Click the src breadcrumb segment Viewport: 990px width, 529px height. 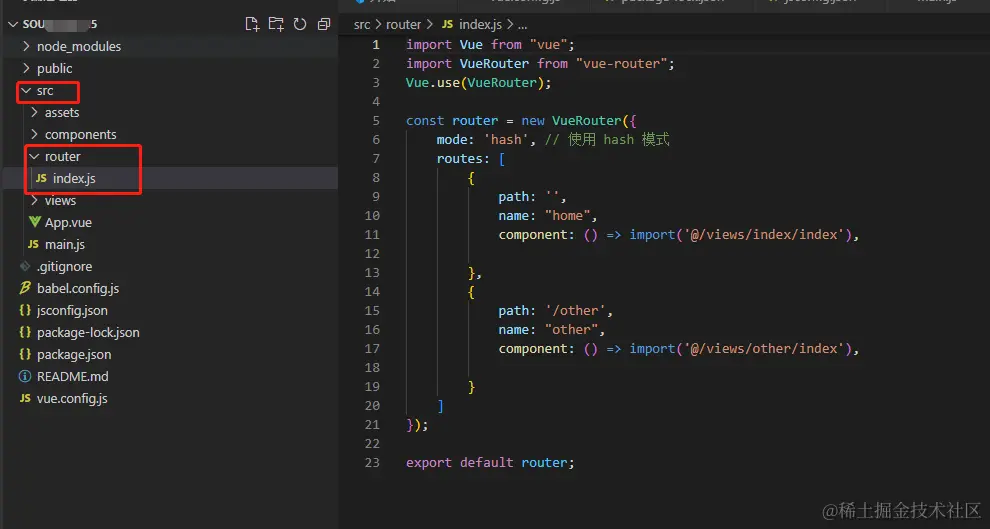[362, 24]
